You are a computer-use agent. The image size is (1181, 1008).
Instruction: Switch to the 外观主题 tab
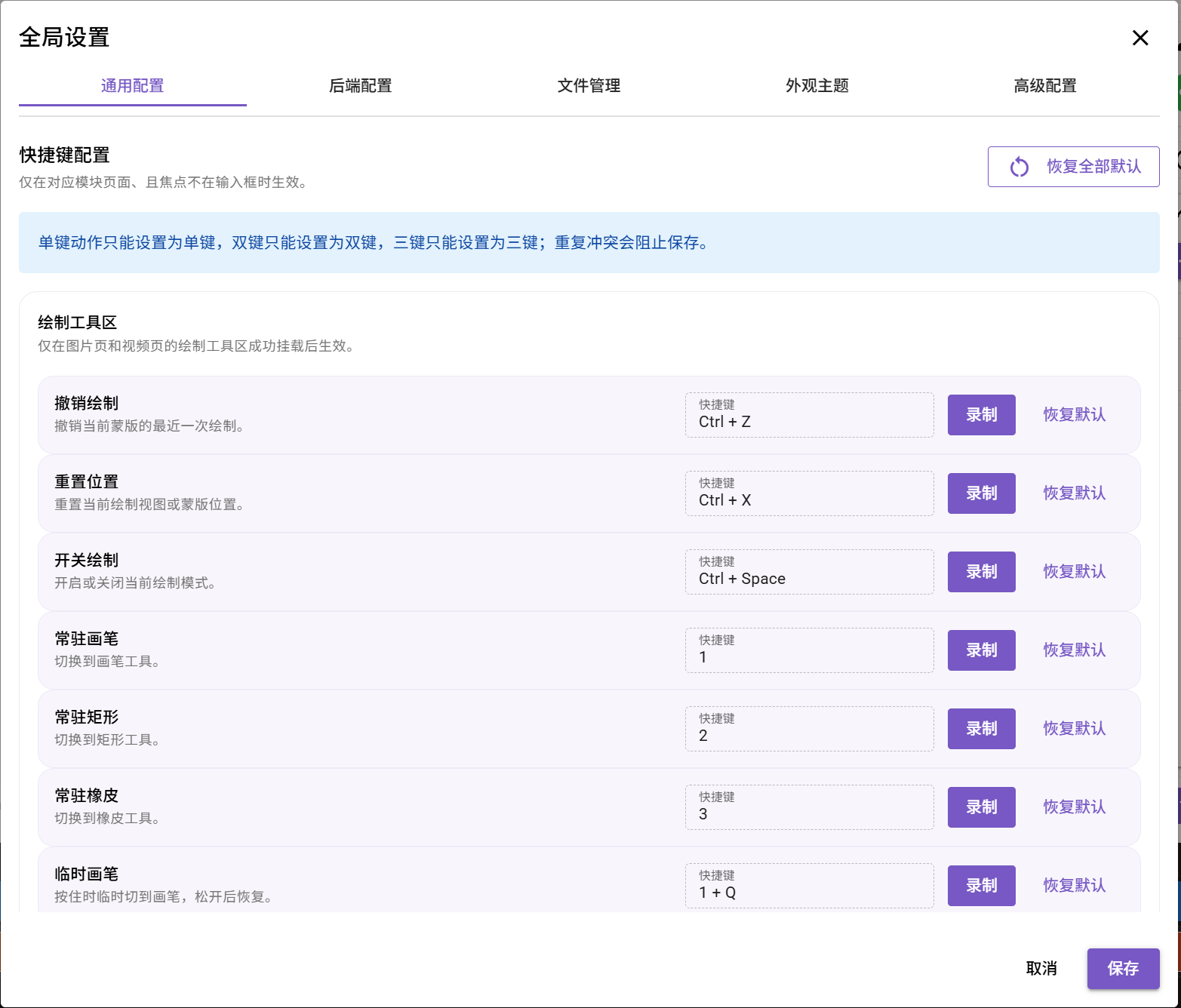tap(817, 86)
